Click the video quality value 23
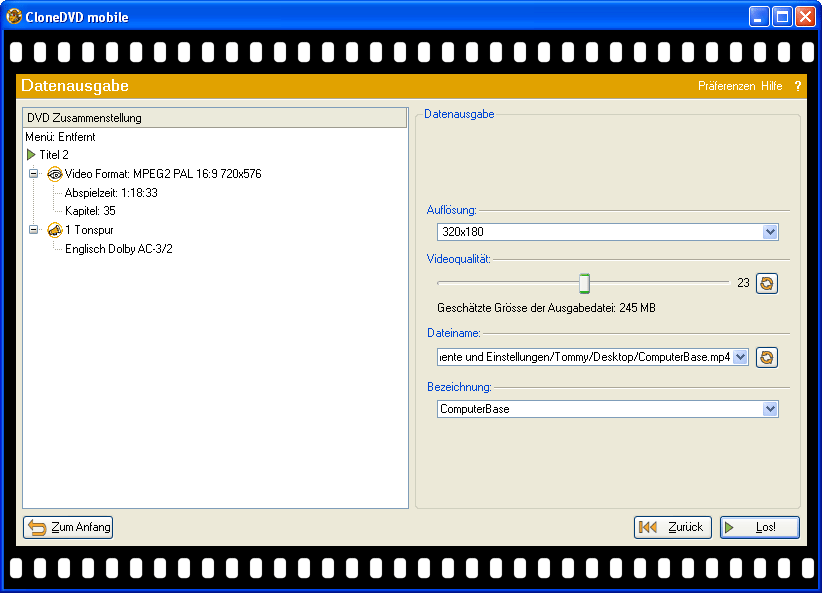 pos(743,283)
